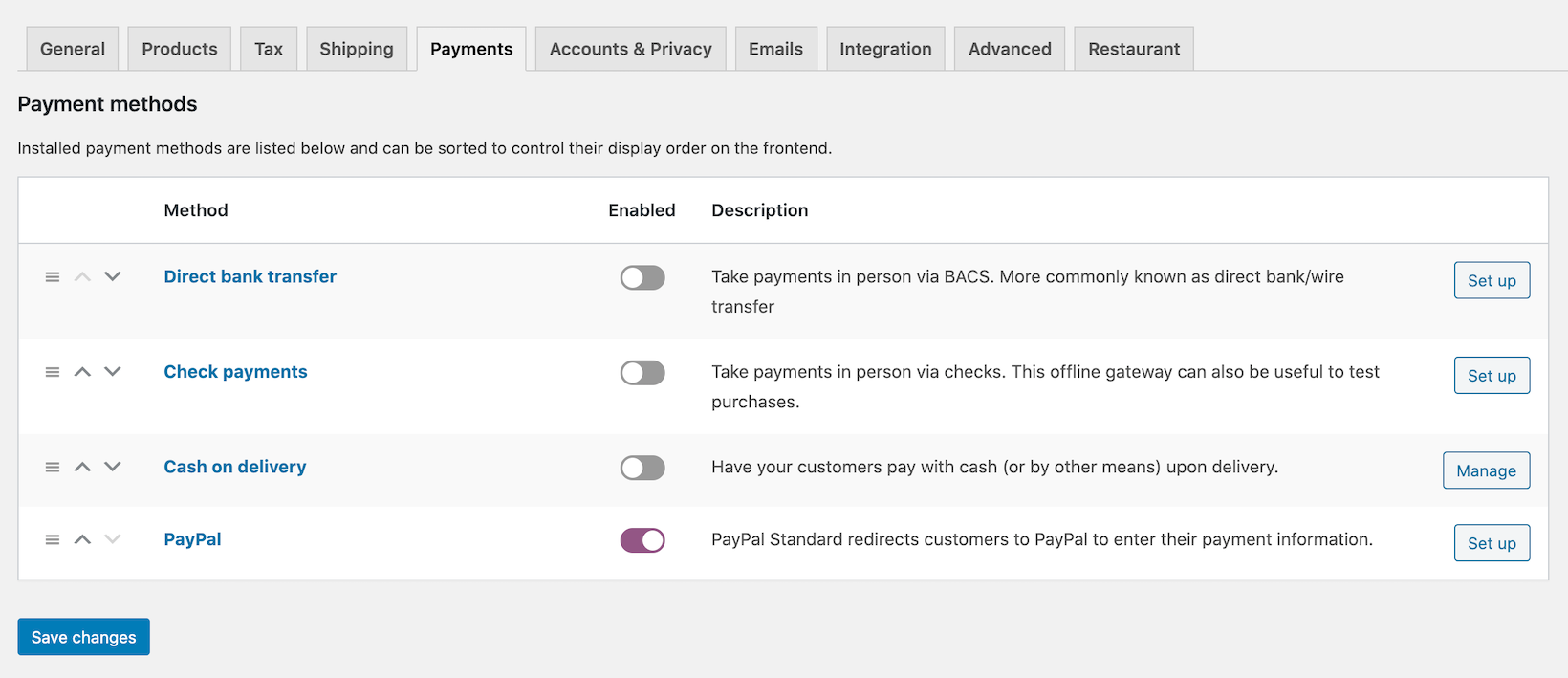
Task: Move PayPal up using the arrow icon
Action: pos(82,539)
